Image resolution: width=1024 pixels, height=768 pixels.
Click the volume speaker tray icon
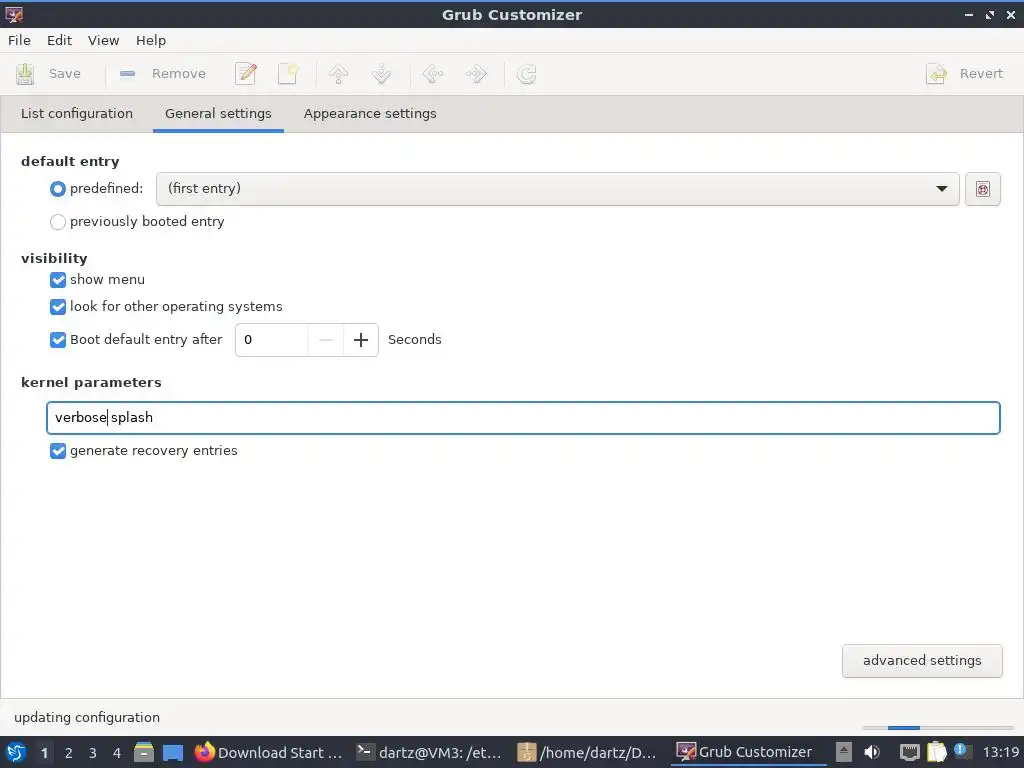872,752
